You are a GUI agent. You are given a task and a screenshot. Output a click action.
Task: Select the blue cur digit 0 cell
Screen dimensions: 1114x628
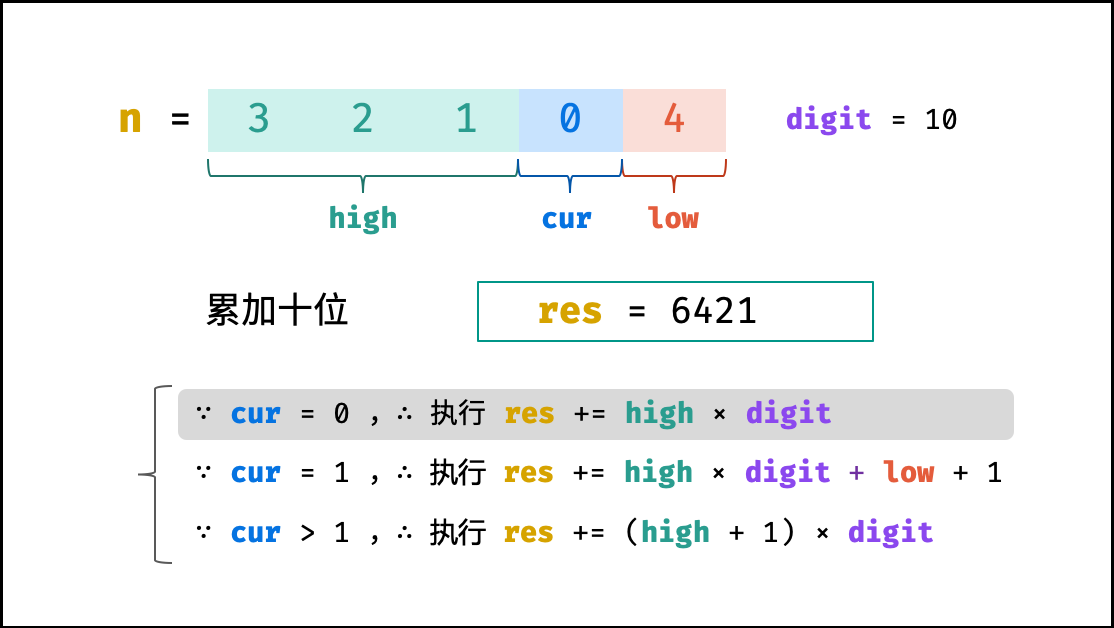tap(570, 119)
